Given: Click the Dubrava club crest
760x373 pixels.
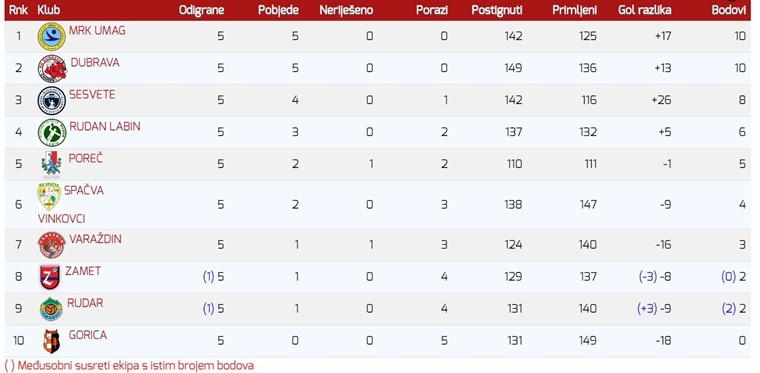Looking at the screenshot, I should [52, 69].
